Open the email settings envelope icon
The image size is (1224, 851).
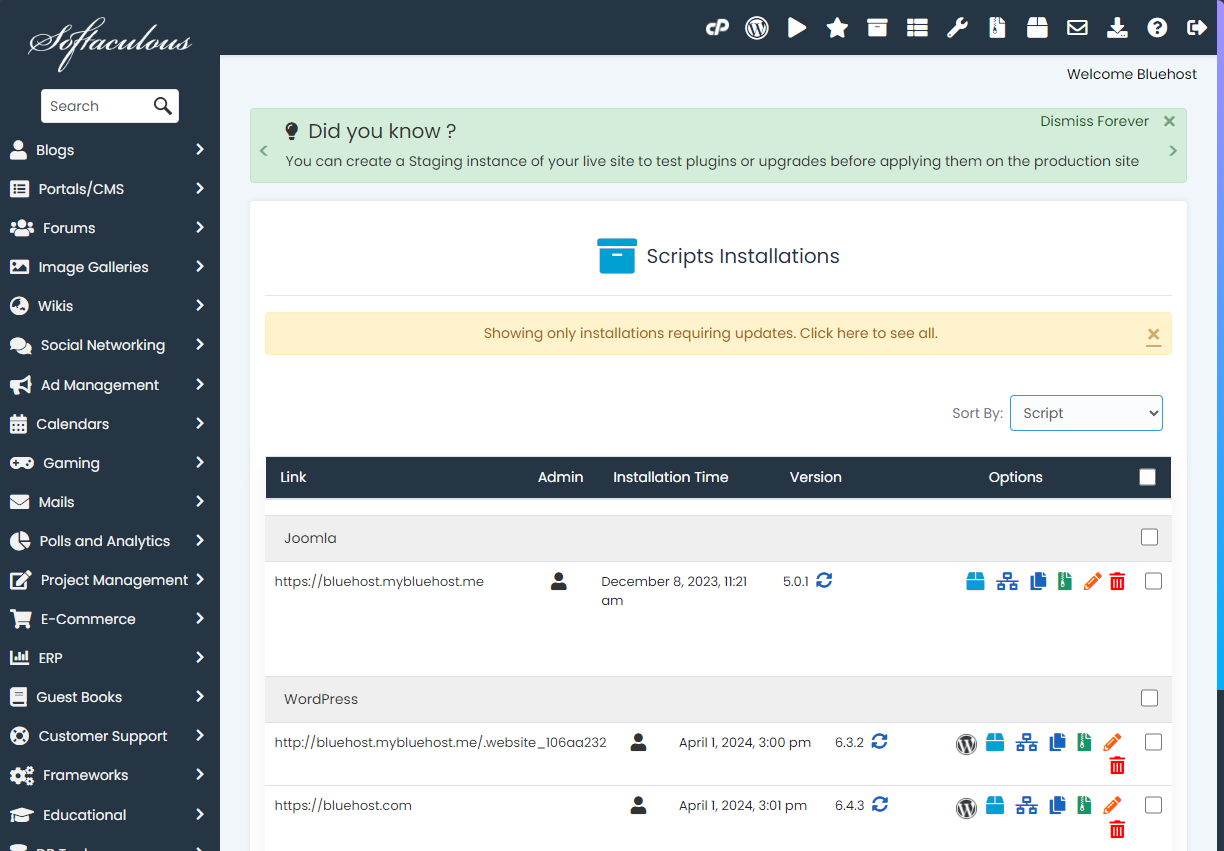point(1077,28)
